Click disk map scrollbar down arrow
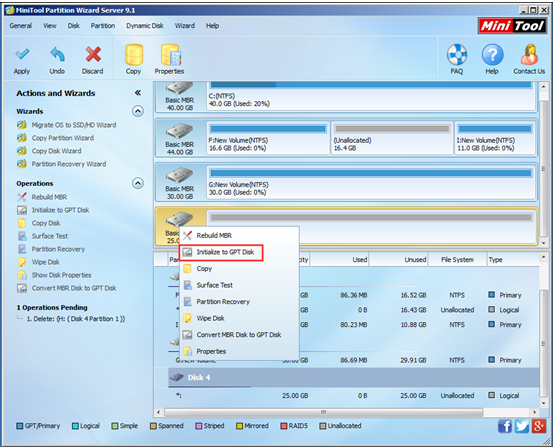 pos(543,243)
